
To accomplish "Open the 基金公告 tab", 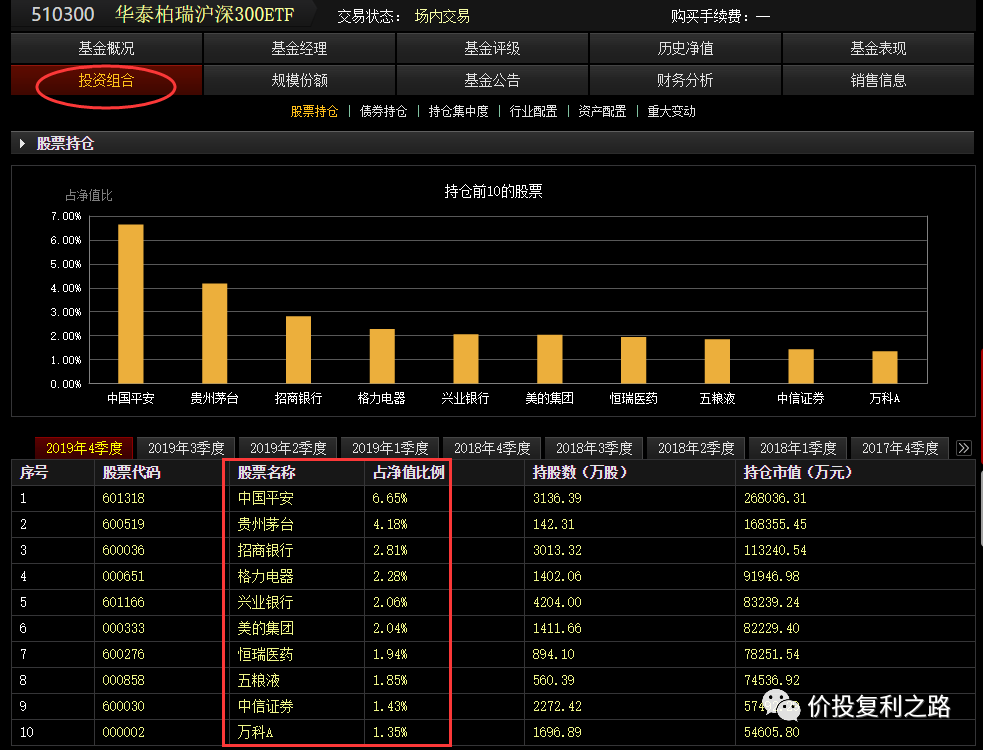I will pos(492,80).
